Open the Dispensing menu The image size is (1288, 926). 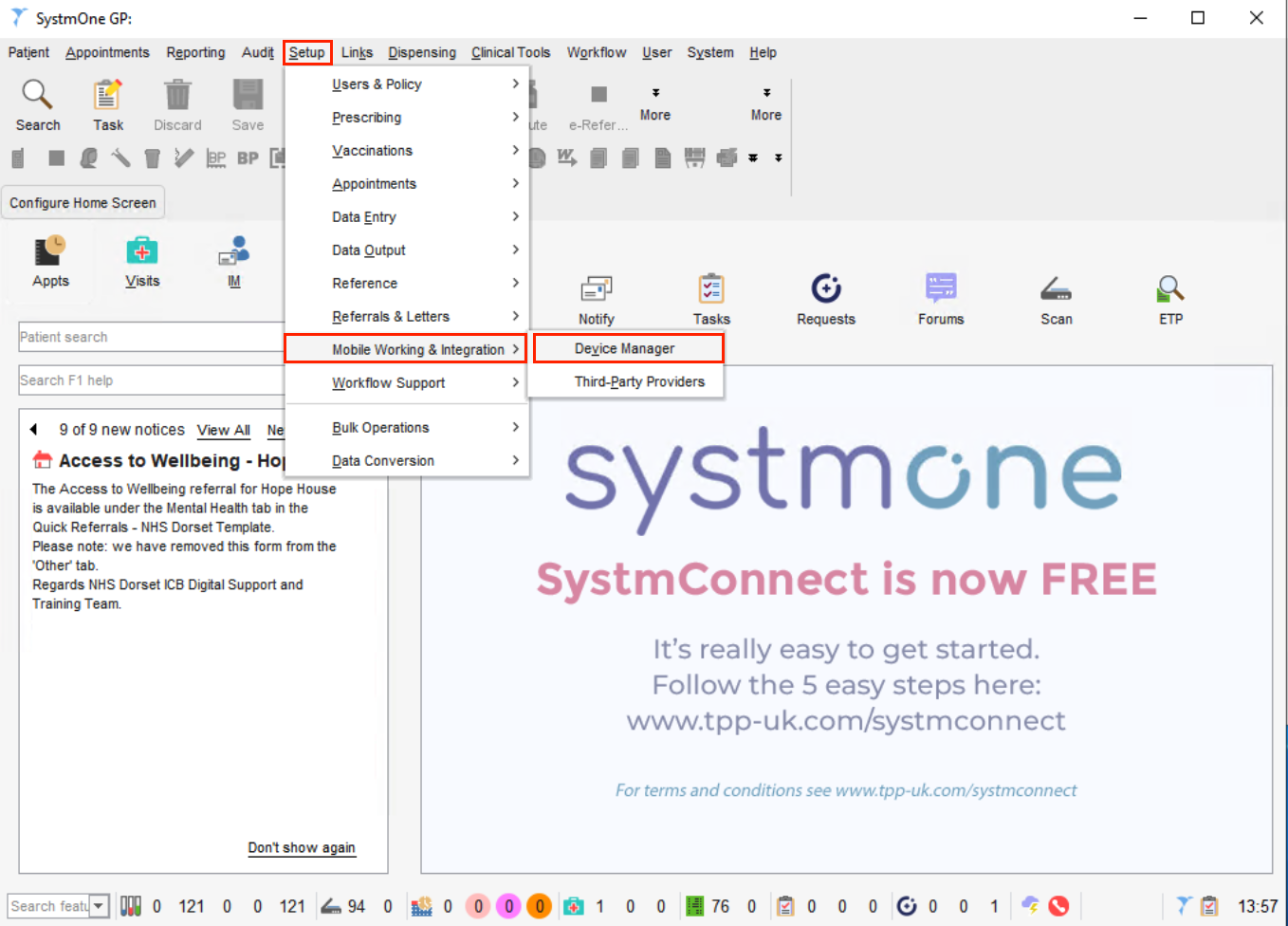click(422, 52)
